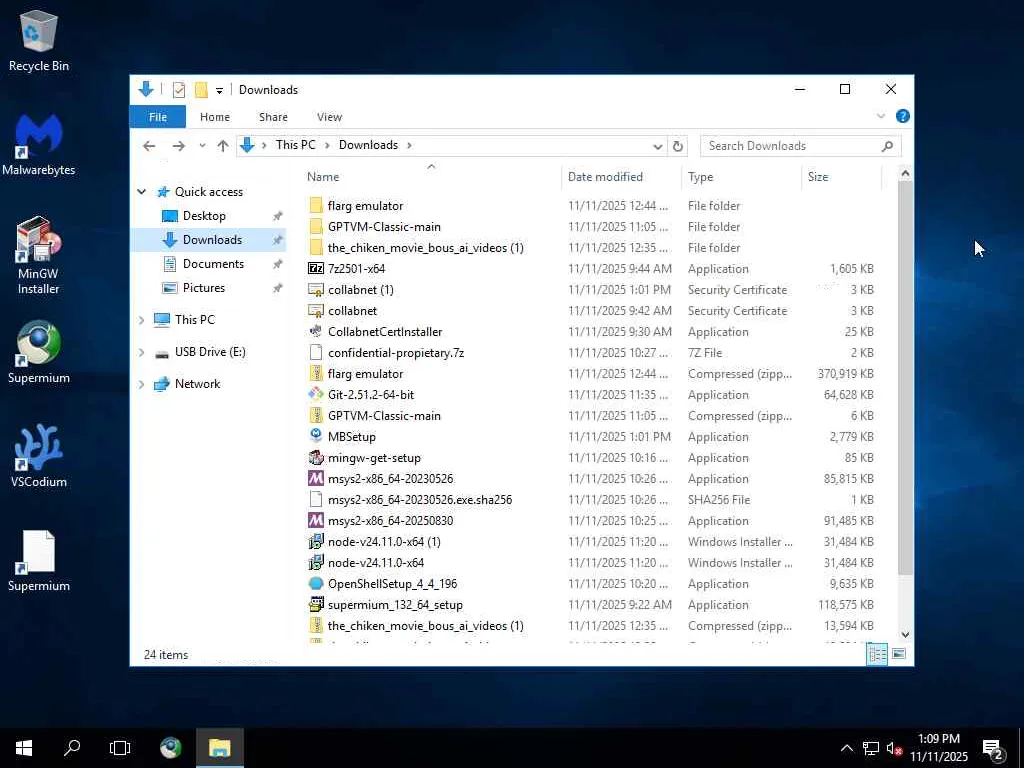The height and width of the screenshot is (768, 1024).
Task: Select Pictures in Quick access
Action: [x=204, y=288]
